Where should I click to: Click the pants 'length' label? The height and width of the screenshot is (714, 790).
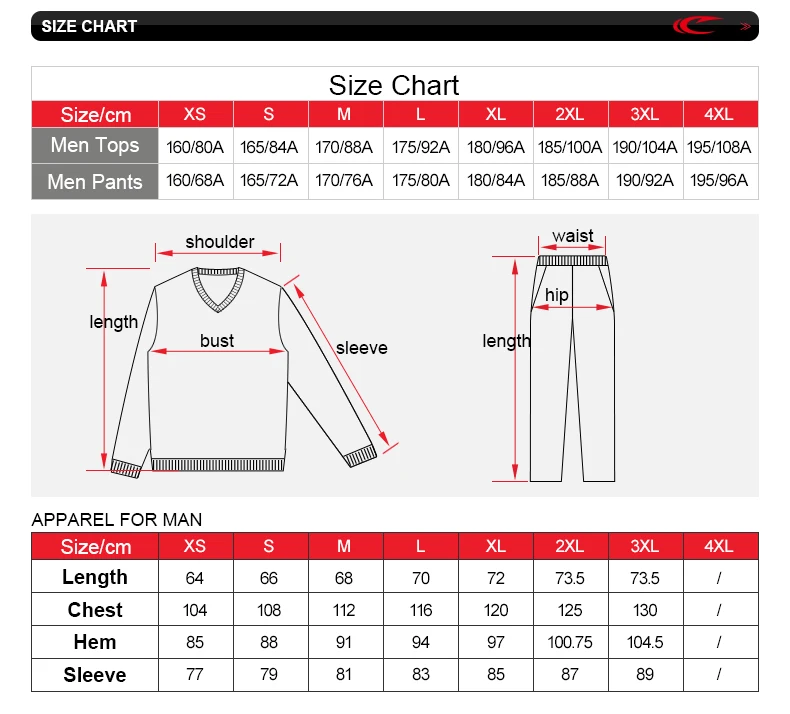point(506,341)
